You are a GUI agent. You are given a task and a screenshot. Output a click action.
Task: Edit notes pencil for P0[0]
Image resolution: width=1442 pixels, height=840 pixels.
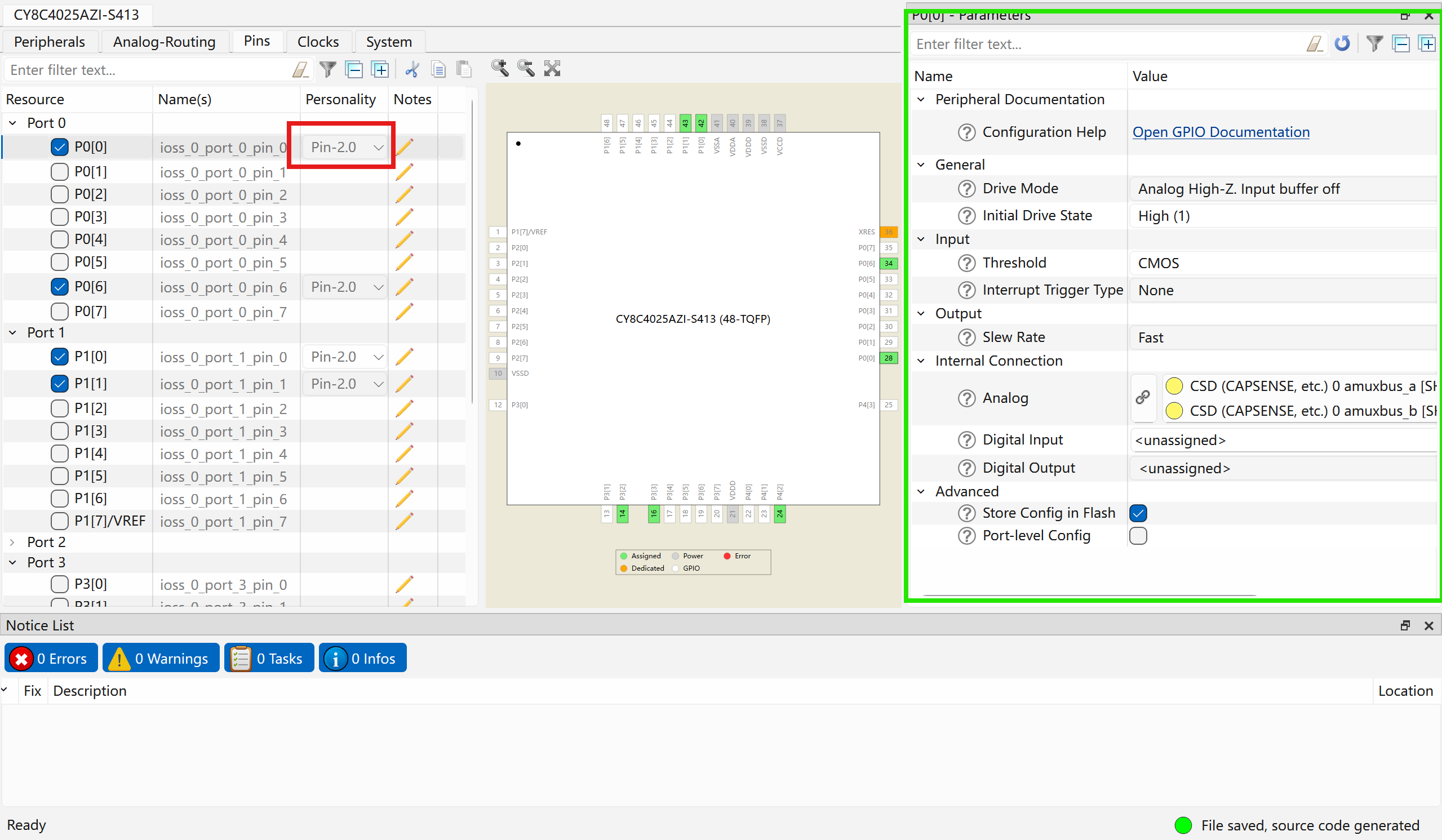405,147
